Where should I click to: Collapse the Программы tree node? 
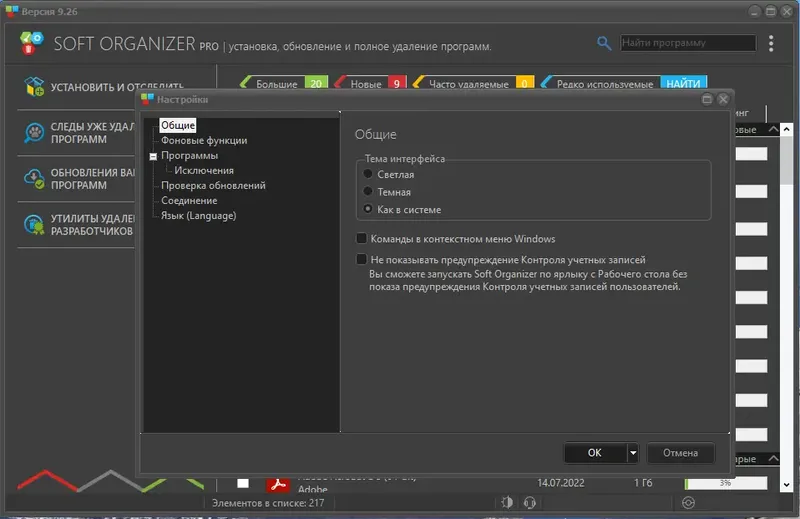(153, 157)
